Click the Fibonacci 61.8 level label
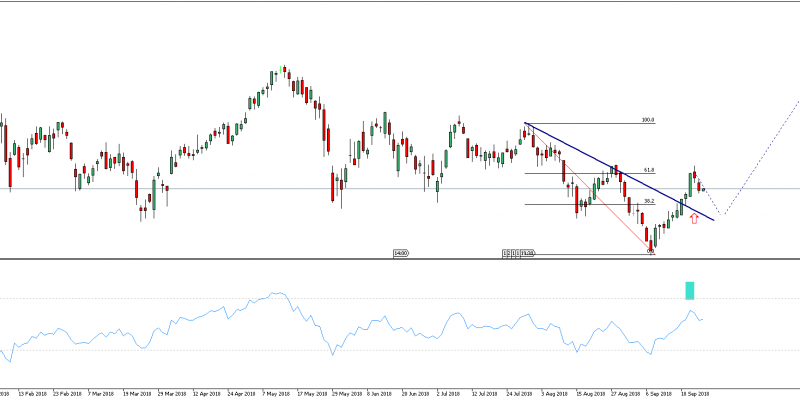This screenshot has height=400, width=800. point(648,170)
